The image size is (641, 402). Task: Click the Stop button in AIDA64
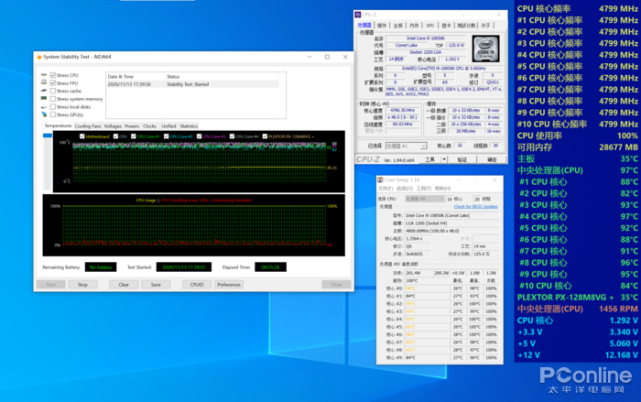click(x=83, y=285)
